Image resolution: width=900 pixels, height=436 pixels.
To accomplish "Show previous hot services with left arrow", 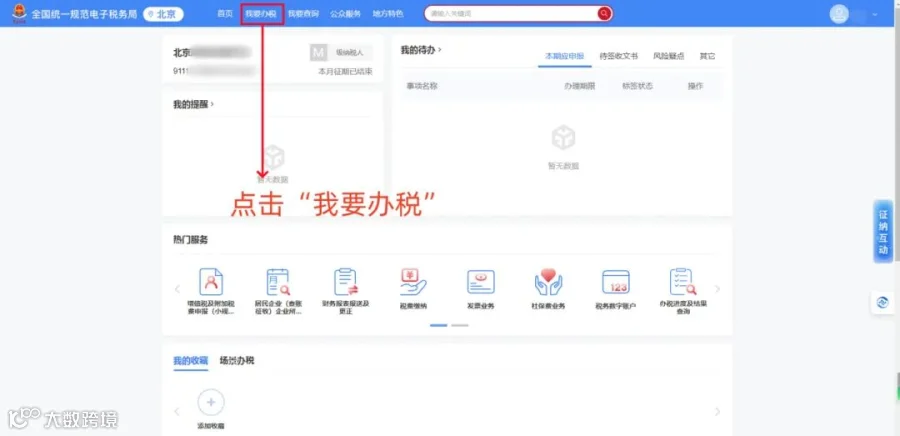I will (x=177, y=289).
